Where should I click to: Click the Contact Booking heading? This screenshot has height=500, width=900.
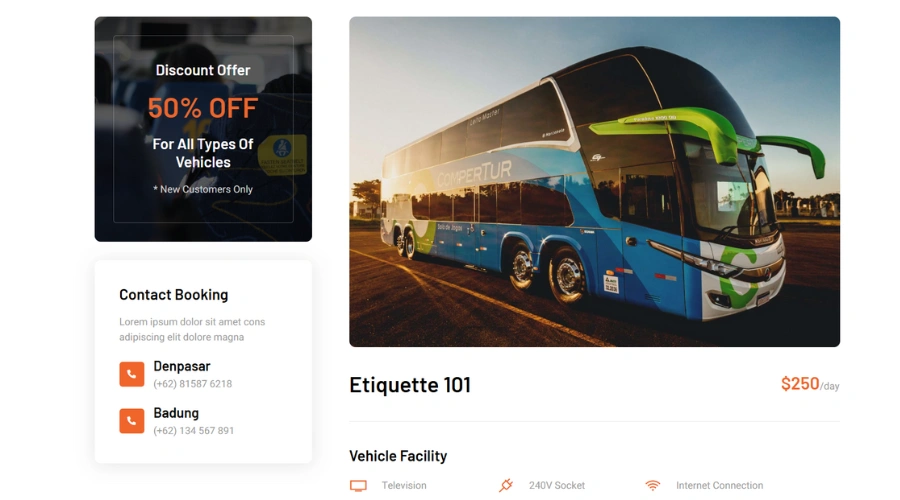pos(173,294)
